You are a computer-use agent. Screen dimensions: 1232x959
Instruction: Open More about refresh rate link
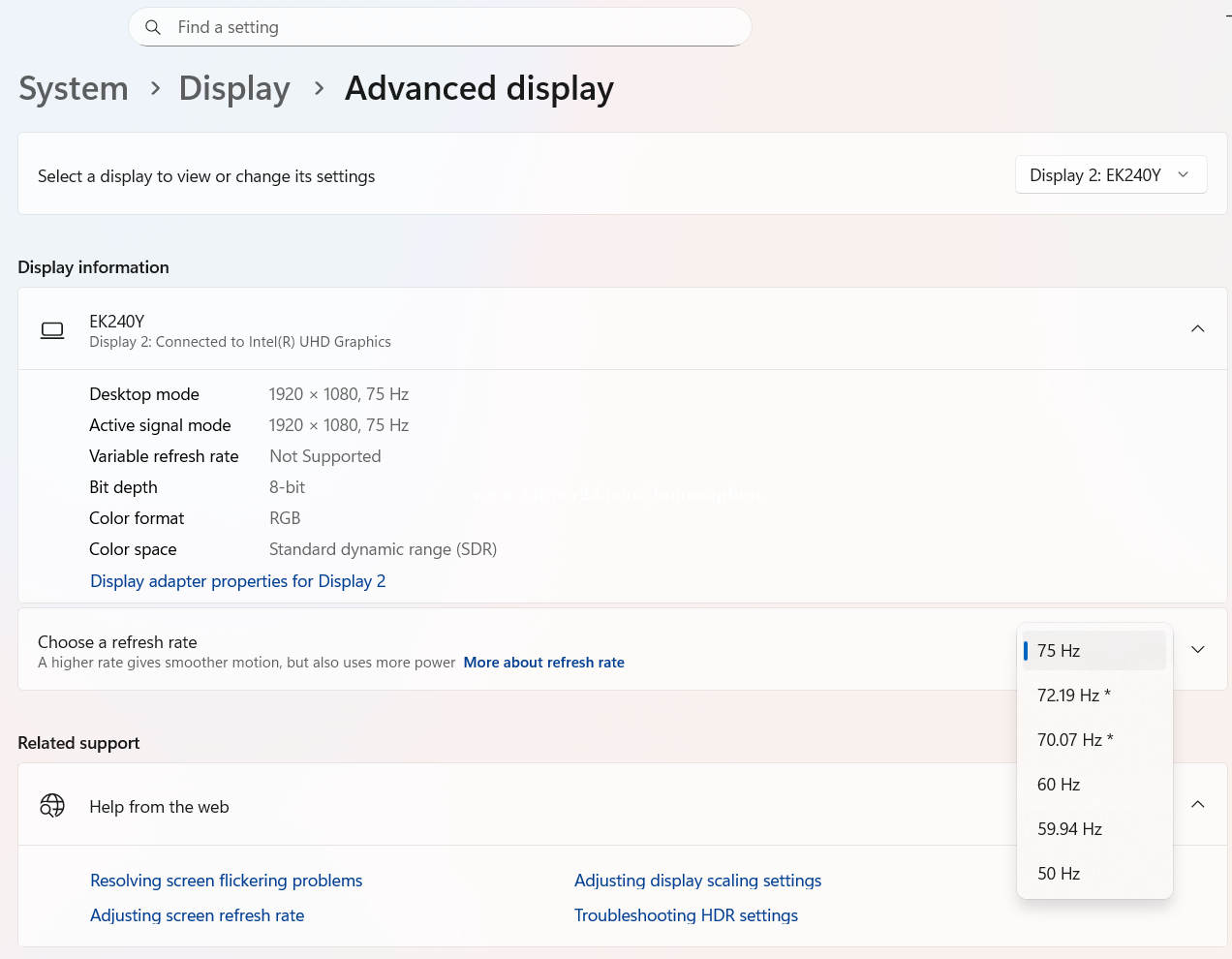pyautogui.click(x=543, y=663)
